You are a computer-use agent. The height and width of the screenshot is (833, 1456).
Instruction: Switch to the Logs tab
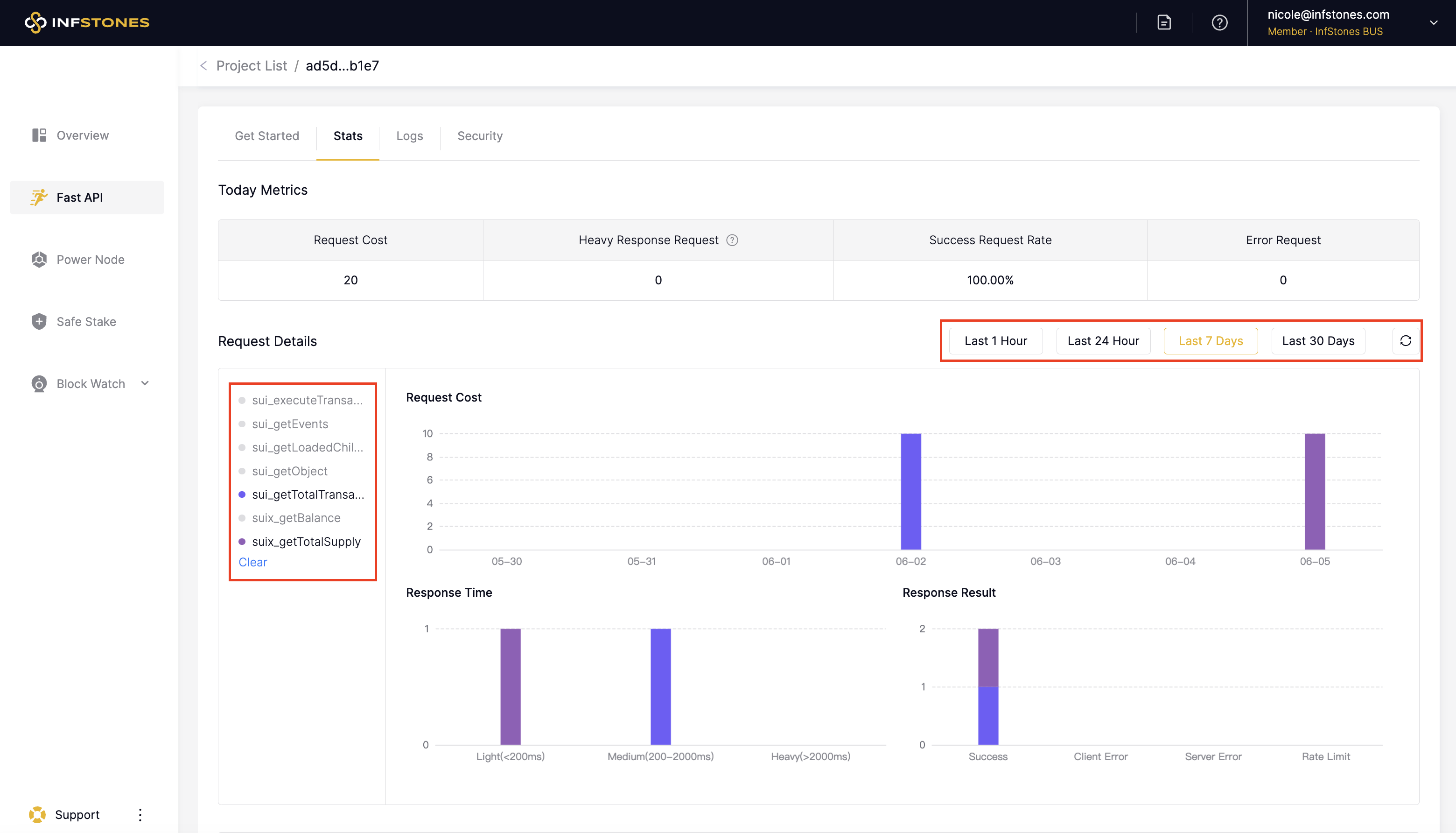point(409,135)
